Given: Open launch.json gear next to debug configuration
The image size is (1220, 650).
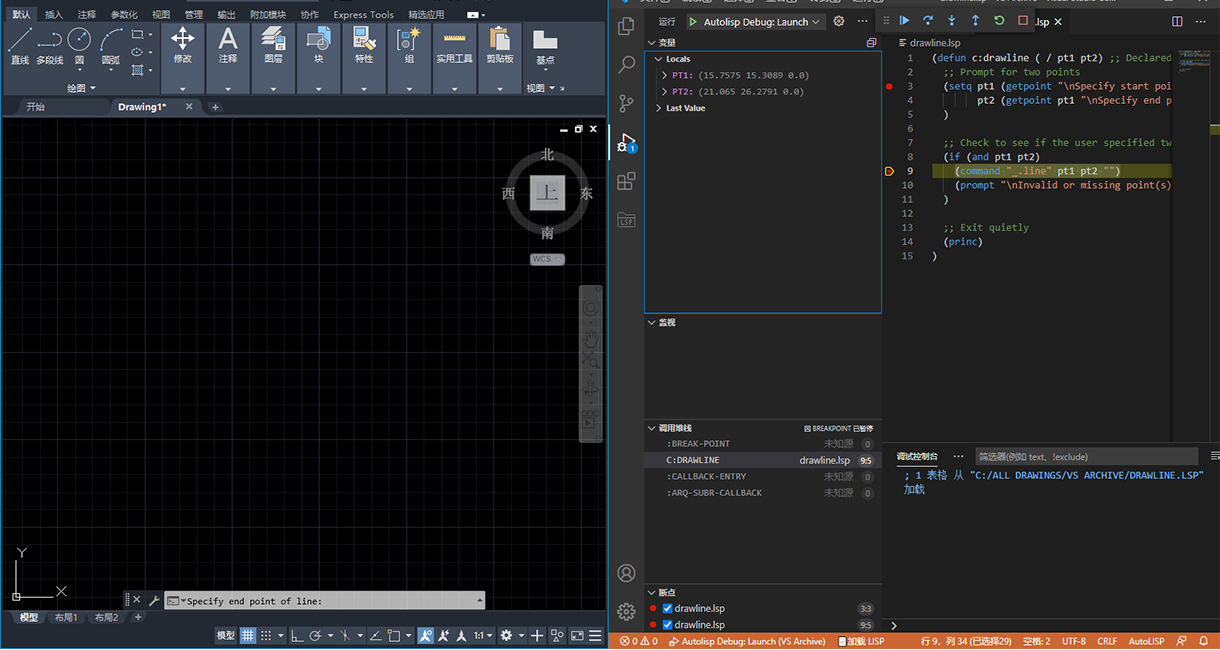Looking at the screenshot, I should 839,21.
